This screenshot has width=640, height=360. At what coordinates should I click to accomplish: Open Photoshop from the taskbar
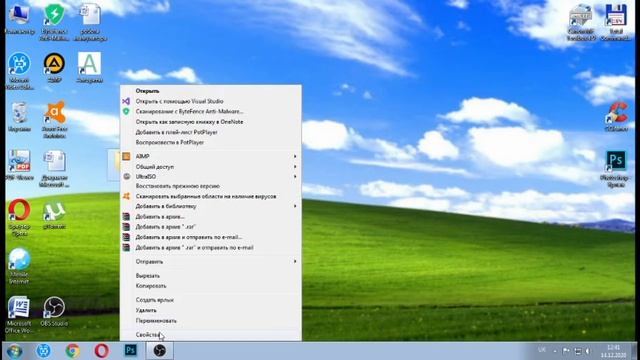(x=131, y=351)
